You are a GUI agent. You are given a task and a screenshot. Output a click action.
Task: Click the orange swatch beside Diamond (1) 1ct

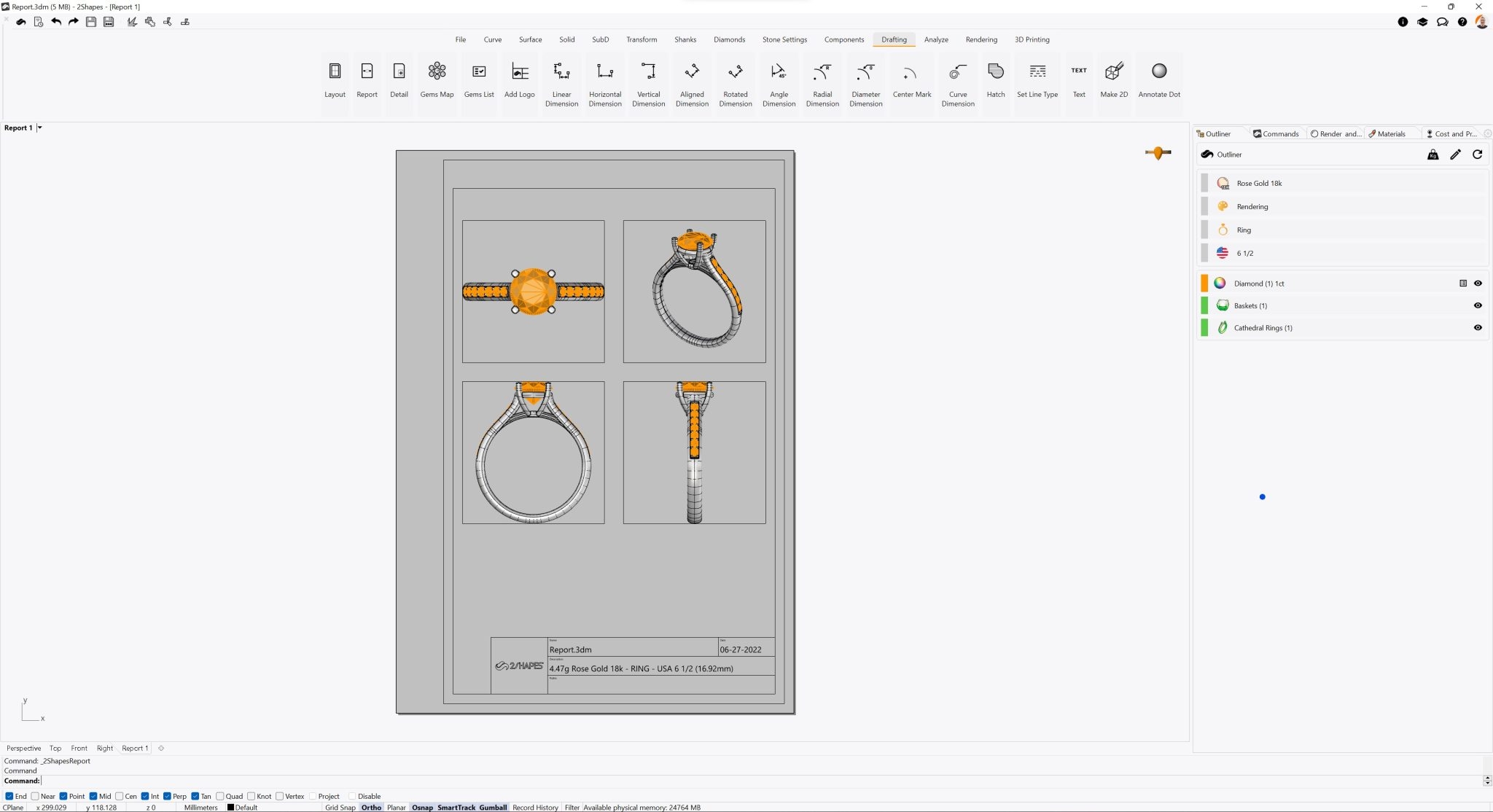click(1204, 284)
